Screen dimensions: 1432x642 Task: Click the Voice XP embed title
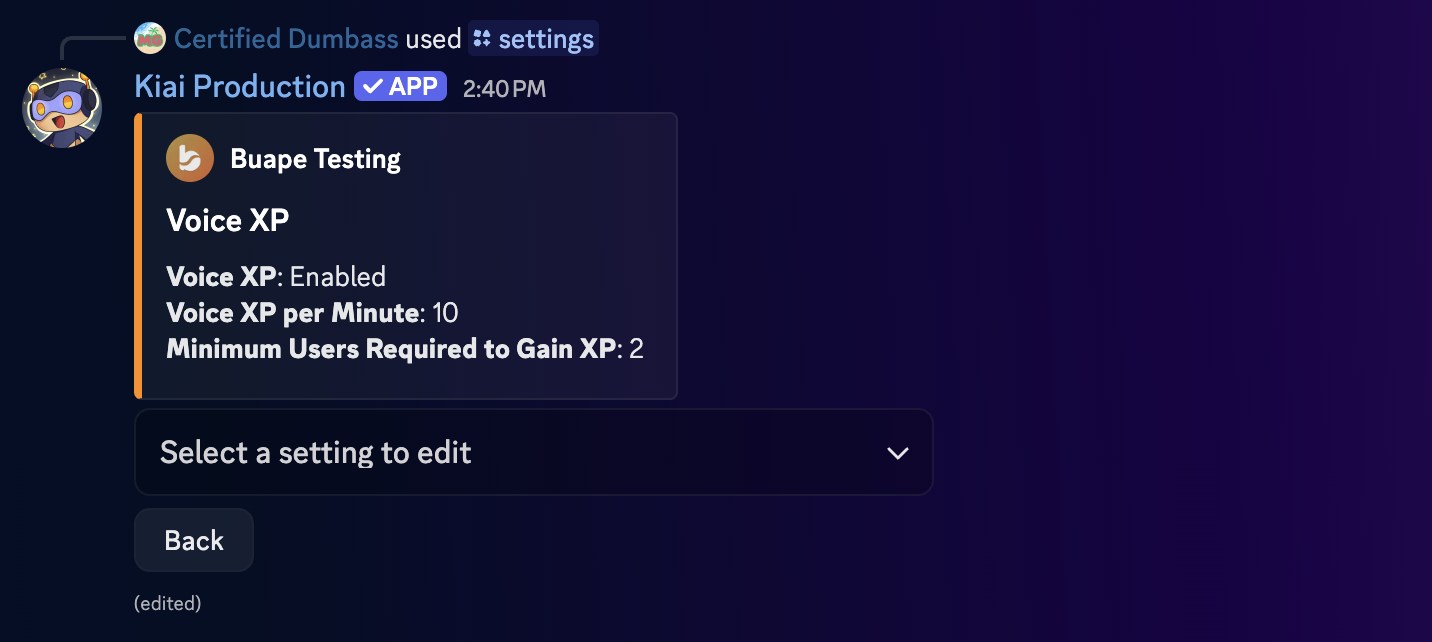point(228,221)
